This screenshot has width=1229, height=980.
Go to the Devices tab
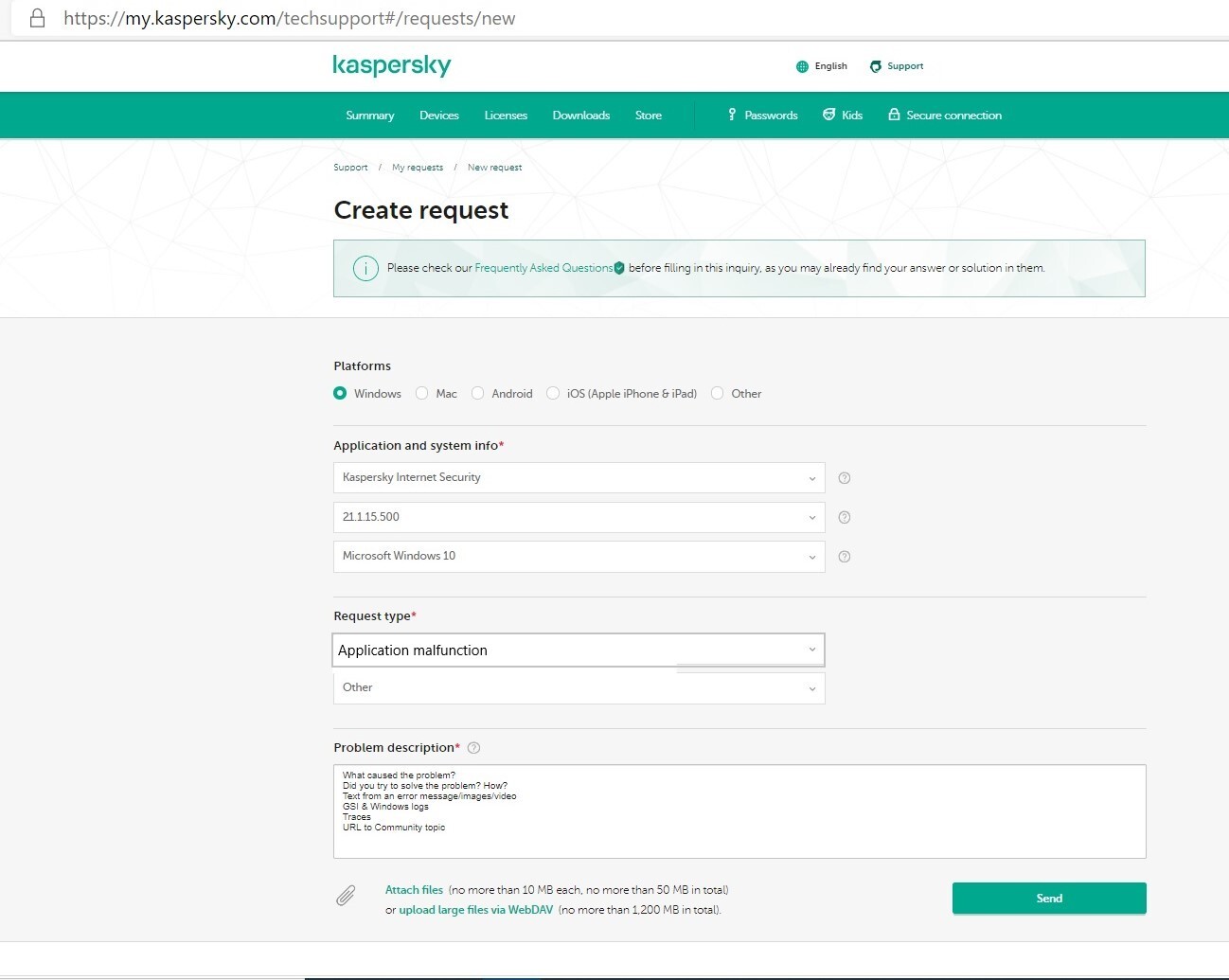click(439, 116)
